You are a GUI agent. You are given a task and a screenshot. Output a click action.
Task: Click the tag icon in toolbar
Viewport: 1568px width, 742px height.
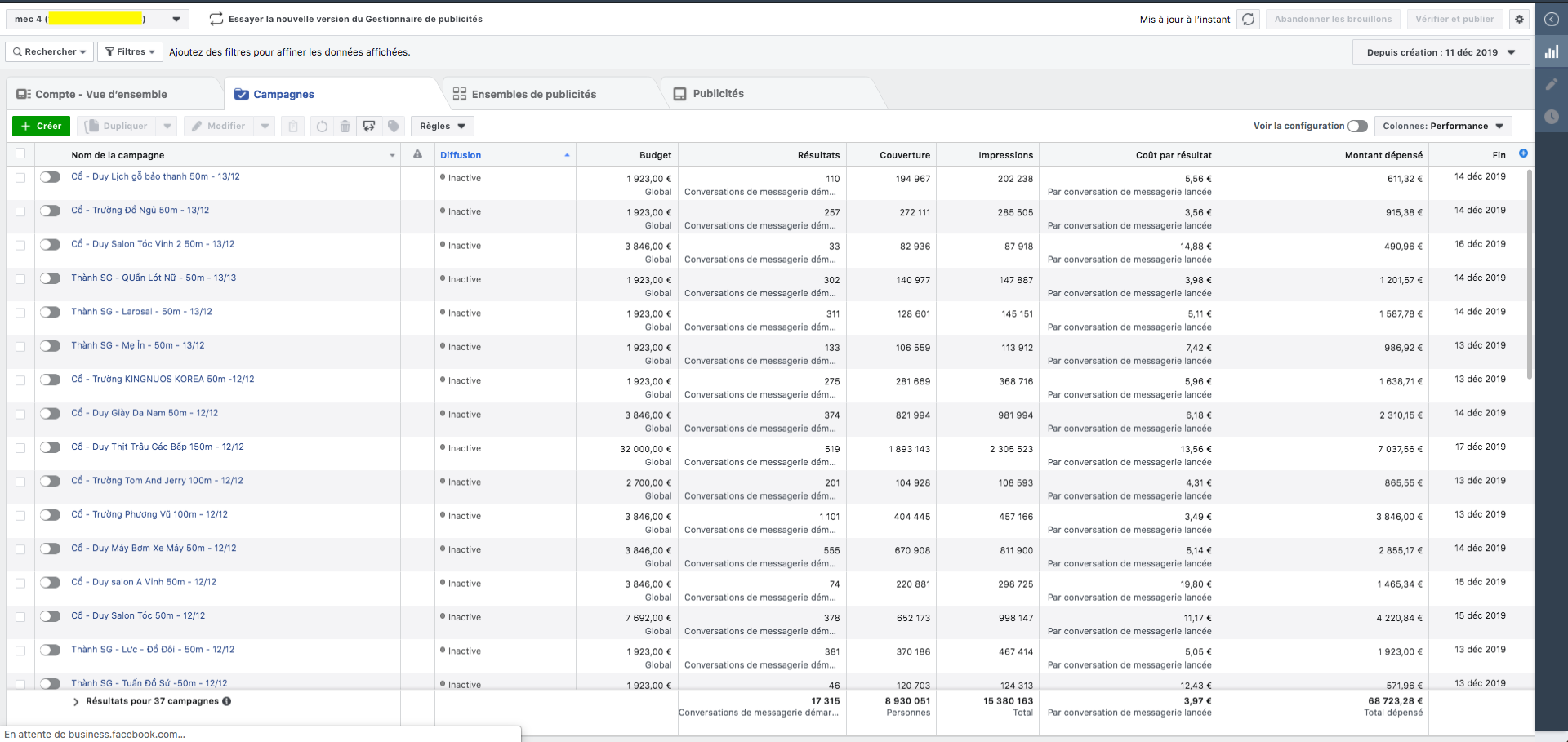coord(394,127)
